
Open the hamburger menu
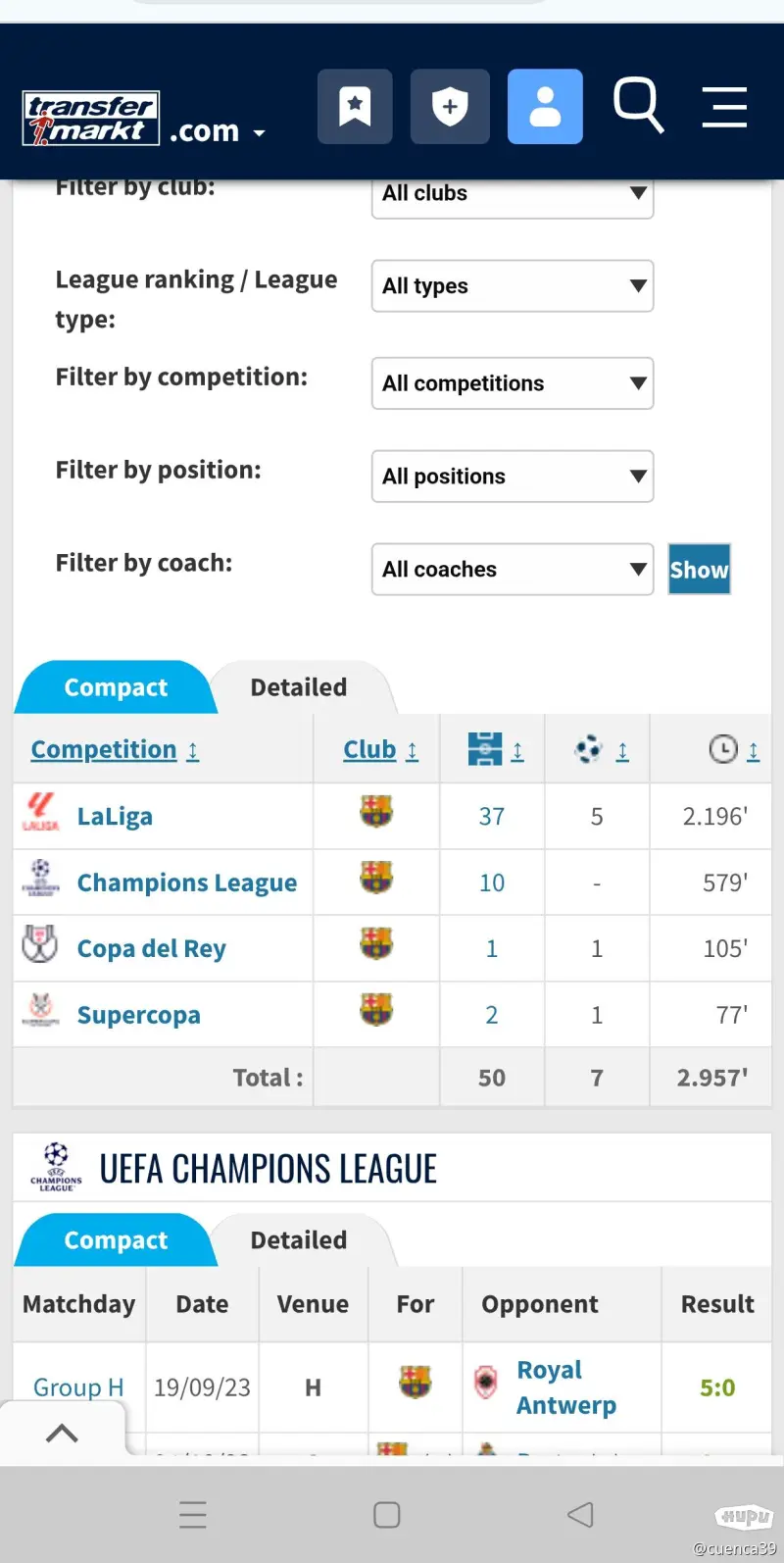pyautogui.click(x=725, y=107)
